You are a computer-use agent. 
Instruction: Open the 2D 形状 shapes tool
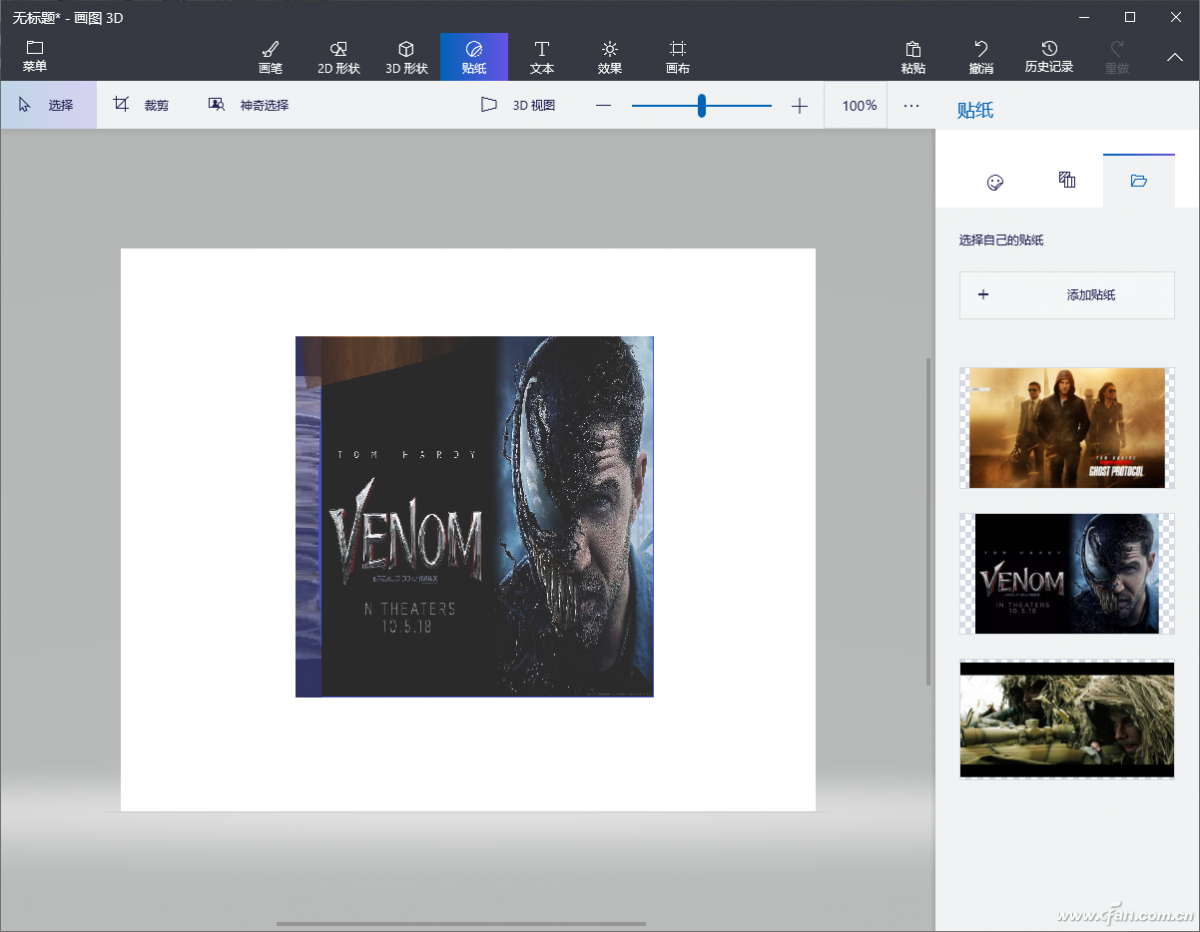point(338,57)
